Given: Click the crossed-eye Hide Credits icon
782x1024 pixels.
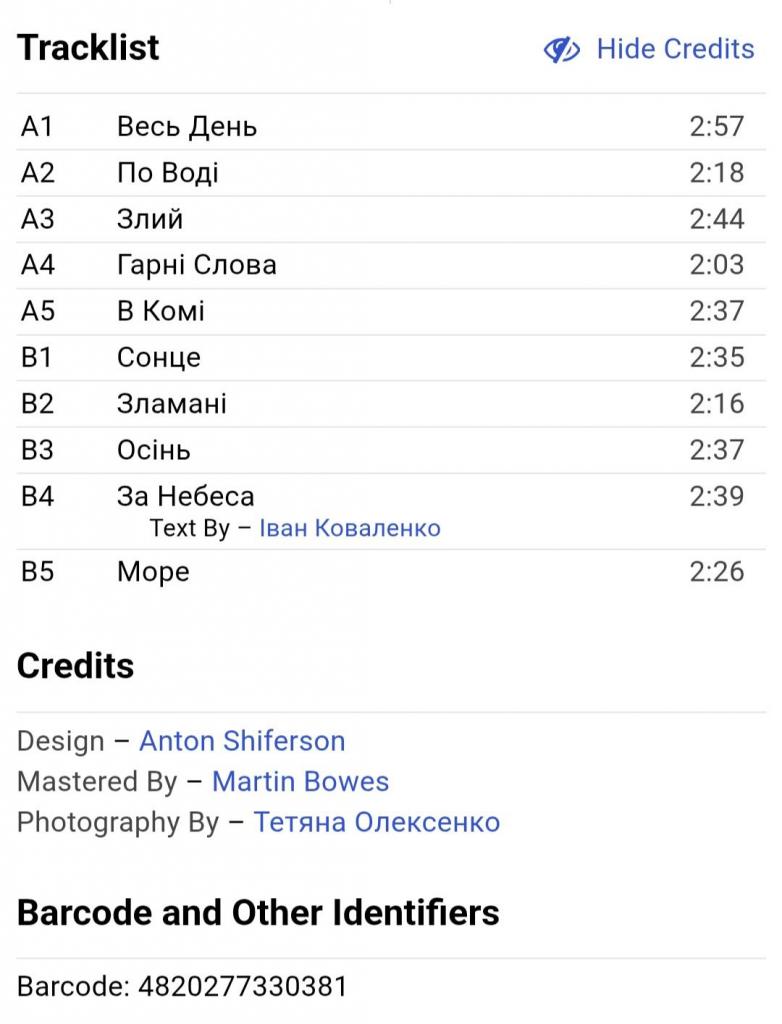Looking at the screenshot, I should 561,49.
